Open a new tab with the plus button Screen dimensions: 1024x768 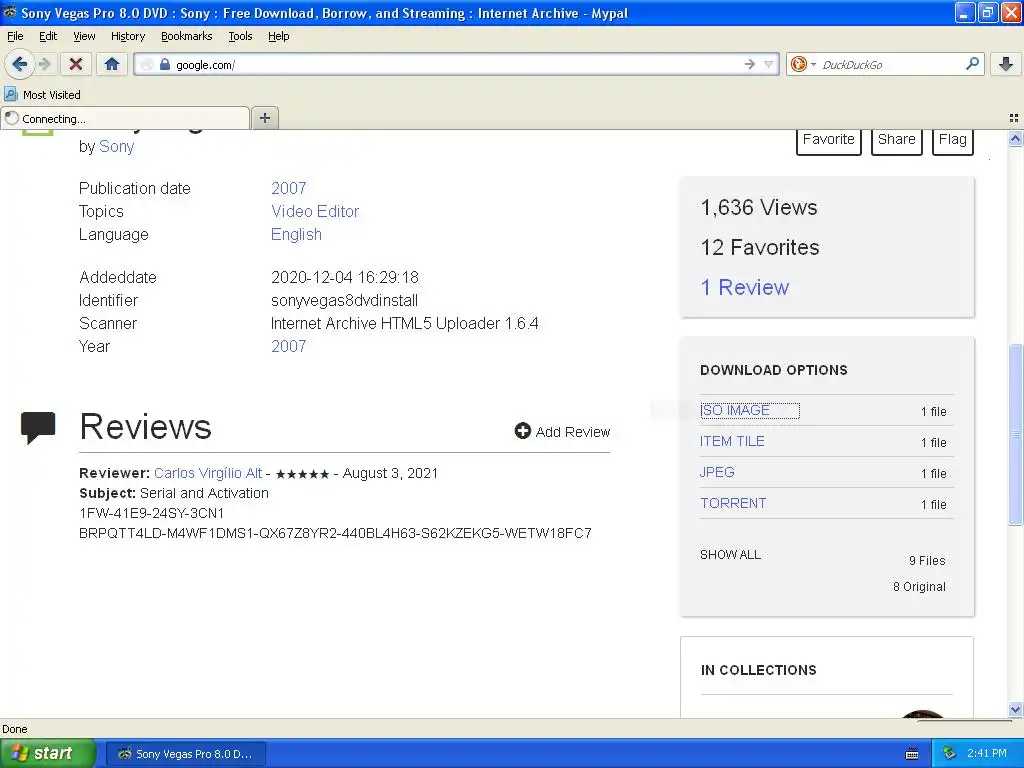click(x=264, y=118)
